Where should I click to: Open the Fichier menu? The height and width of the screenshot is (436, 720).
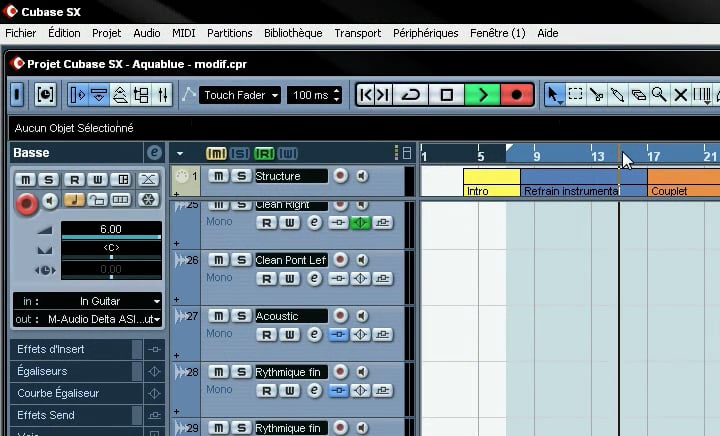tap(21, 33)
